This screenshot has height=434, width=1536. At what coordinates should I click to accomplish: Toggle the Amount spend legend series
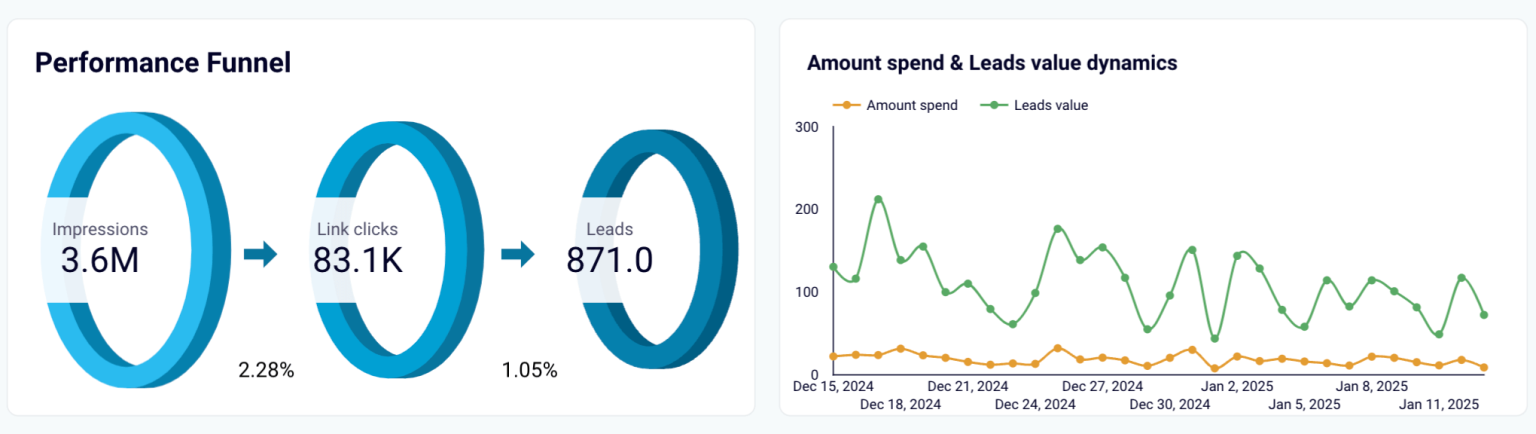pyautogui.click(x=896, y=105)
